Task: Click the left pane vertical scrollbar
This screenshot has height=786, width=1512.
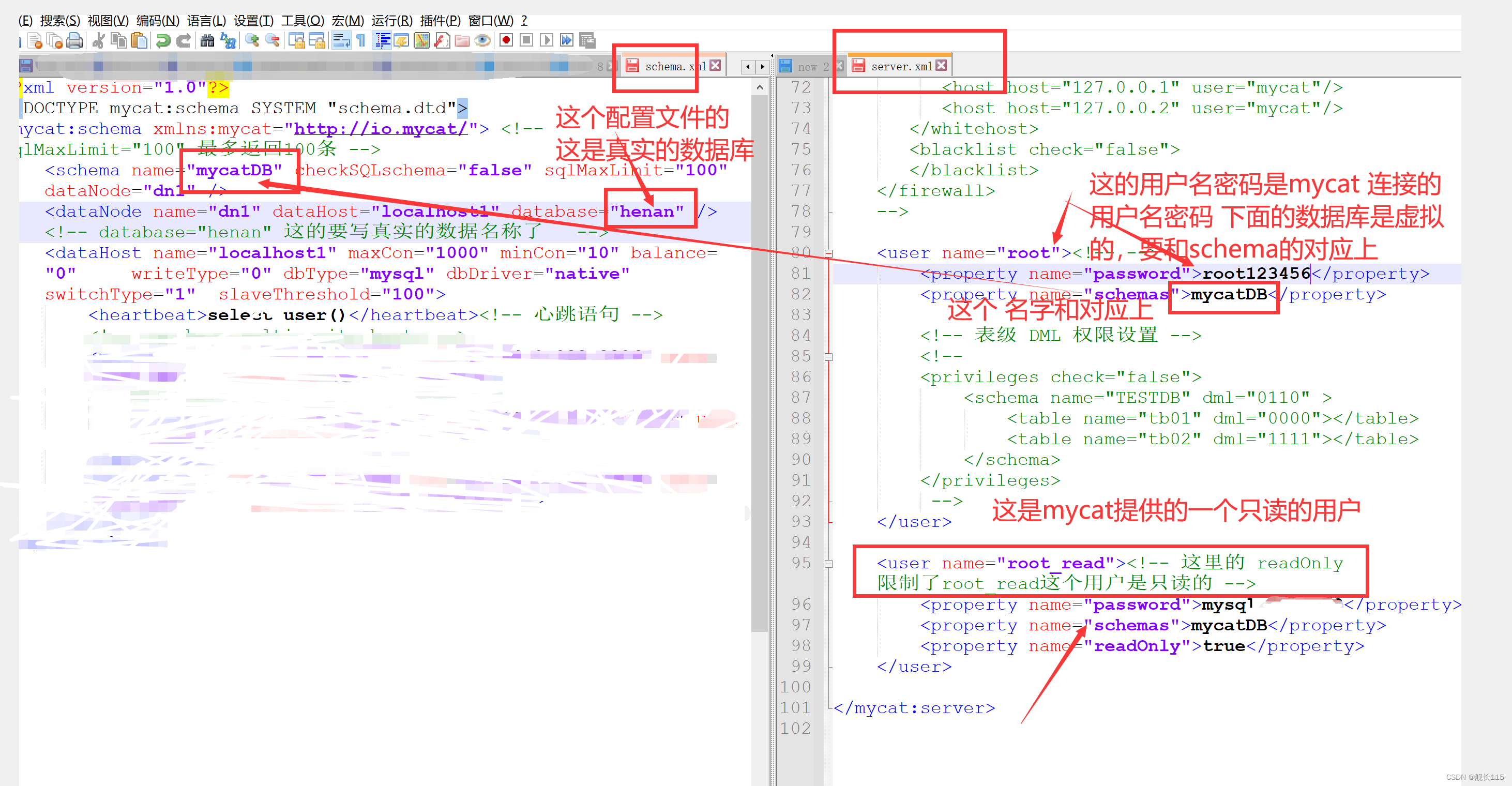Action: tap(760, 364)
